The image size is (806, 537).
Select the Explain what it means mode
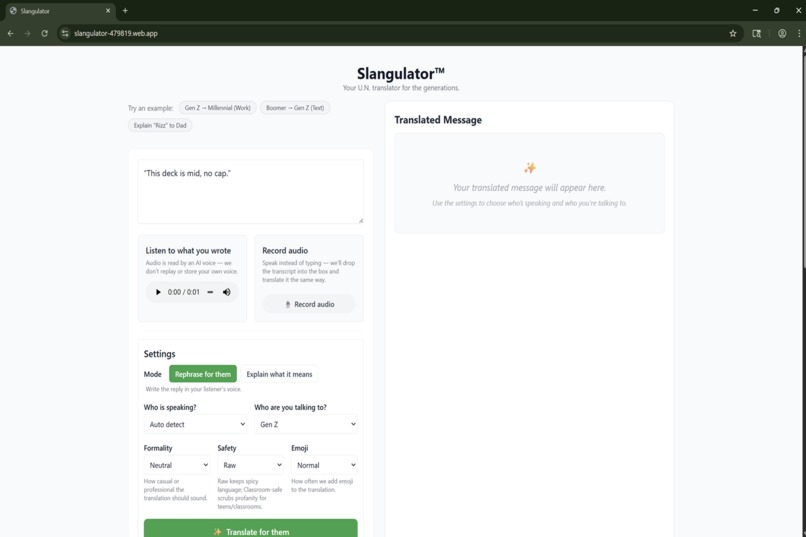click(x=279, y=374)
